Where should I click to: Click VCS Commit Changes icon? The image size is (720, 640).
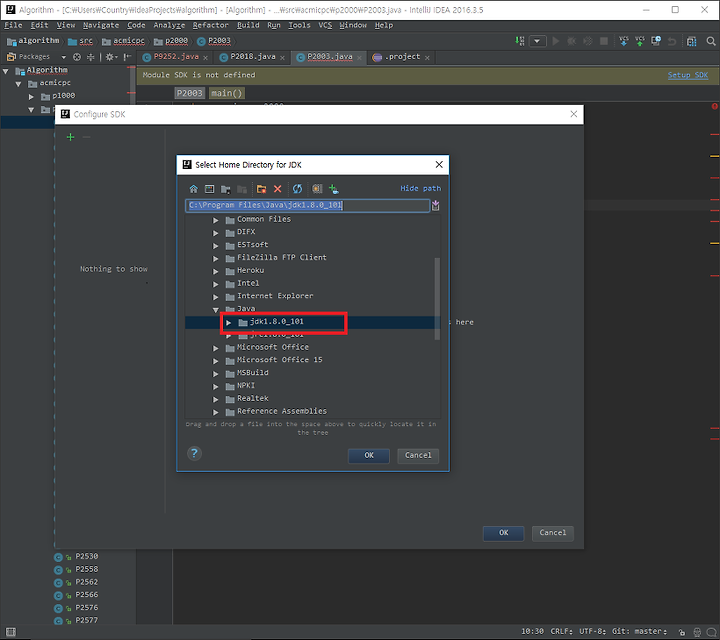pos(640,41)
